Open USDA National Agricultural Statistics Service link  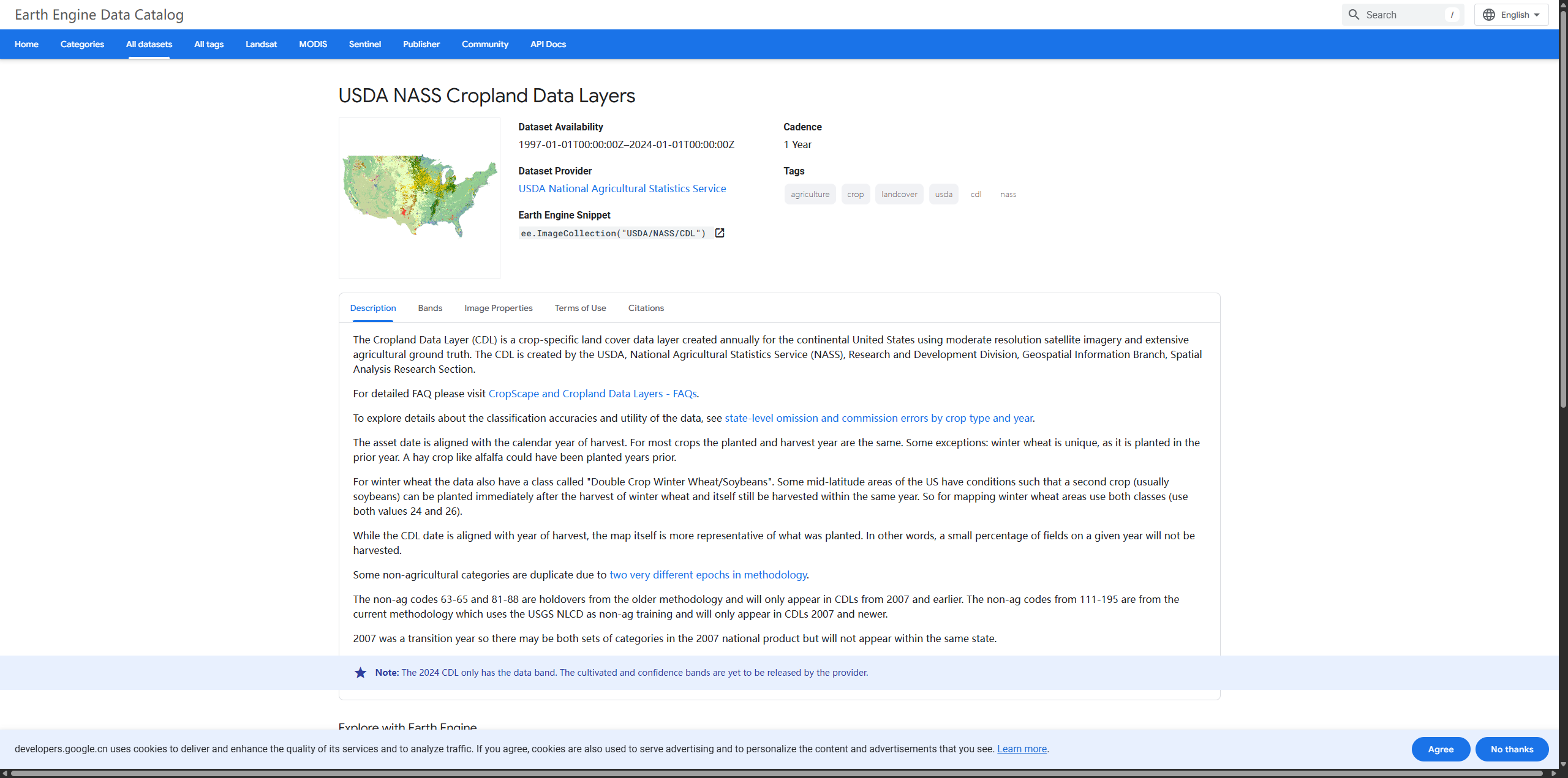[x=622, y=189]
